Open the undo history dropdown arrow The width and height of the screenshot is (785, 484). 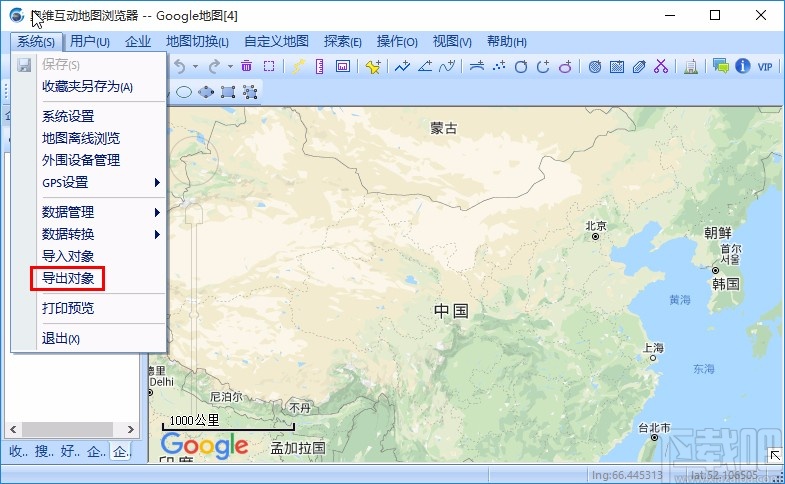tap(195, 66)
